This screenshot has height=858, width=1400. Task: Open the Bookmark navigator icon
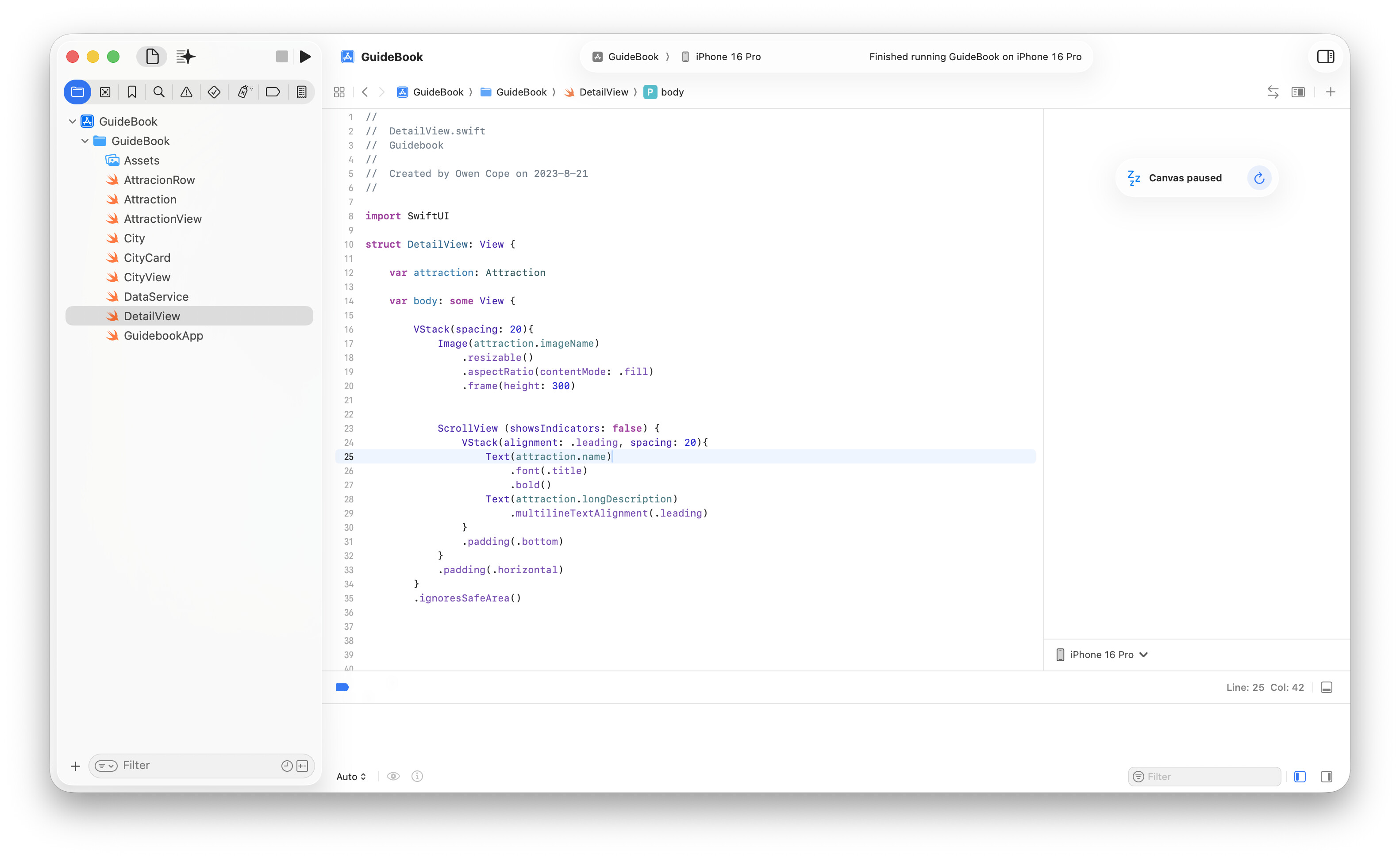[132, 92]
